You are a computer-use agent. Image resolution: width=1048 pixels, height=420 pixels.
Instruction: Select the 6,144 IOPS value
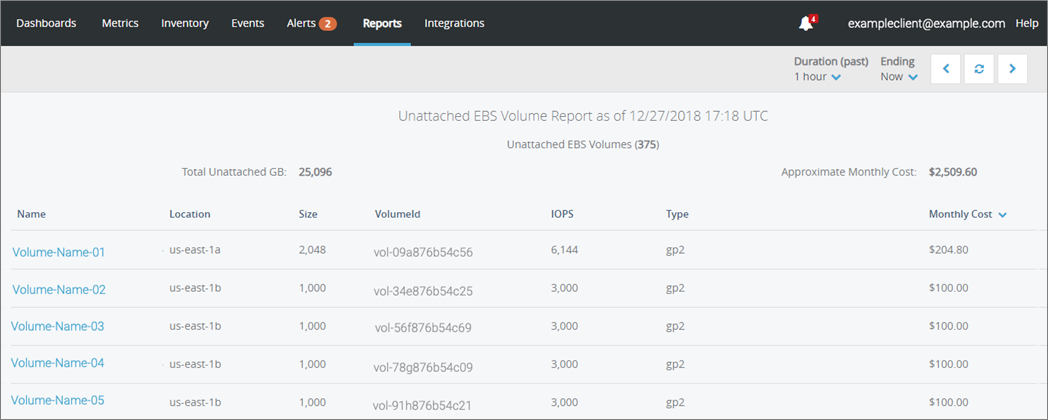(564, 250)
